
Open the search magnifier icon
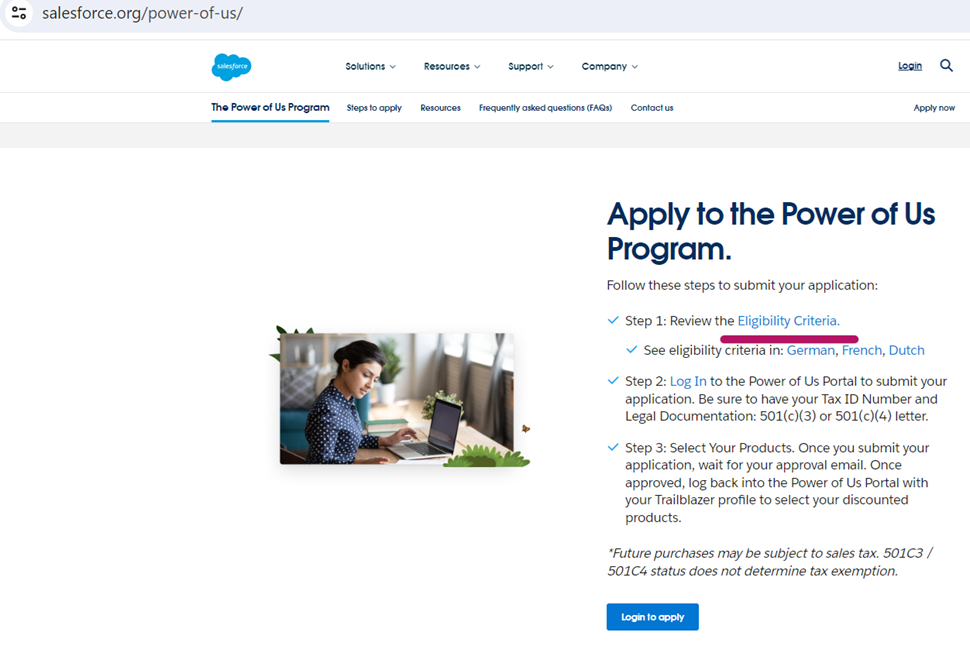pyautogui.click(x=946, y=66)
